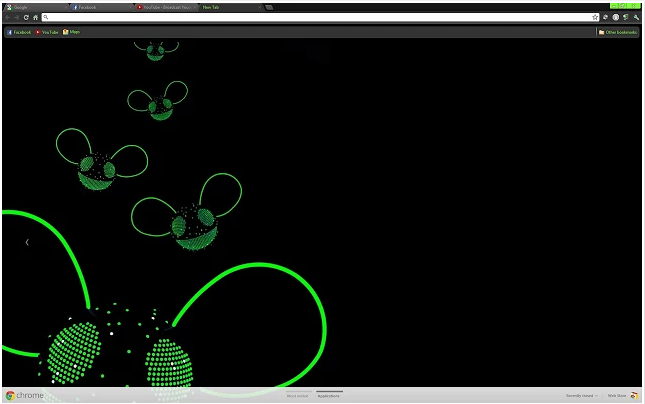Viewport: 645px width, 404px height.
Task: Expand the Other bookmarks folder
Action: (x=619, y=32)
